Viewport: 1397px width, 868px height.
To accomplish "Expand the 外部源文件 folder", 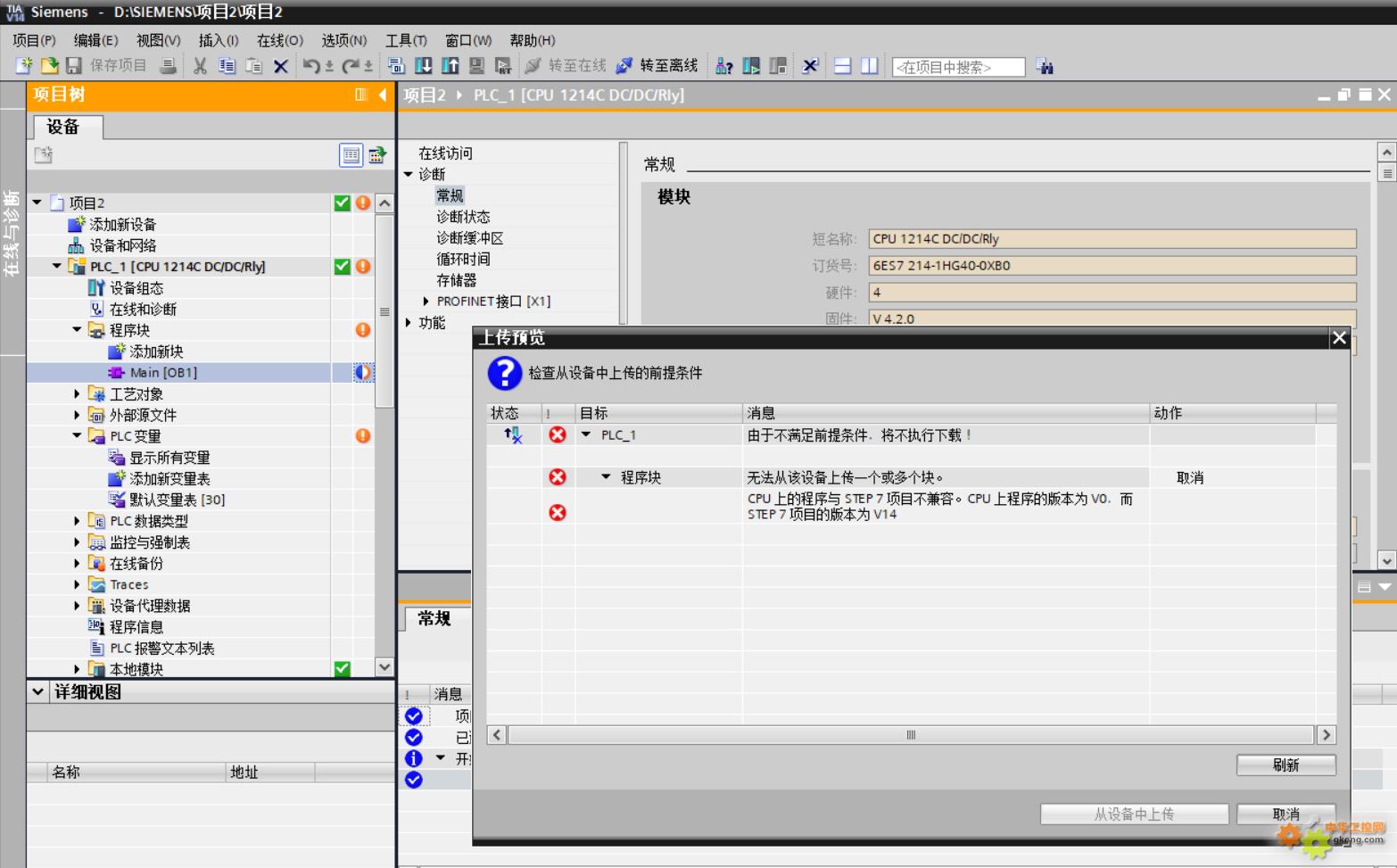I will [x=78, y=415].
